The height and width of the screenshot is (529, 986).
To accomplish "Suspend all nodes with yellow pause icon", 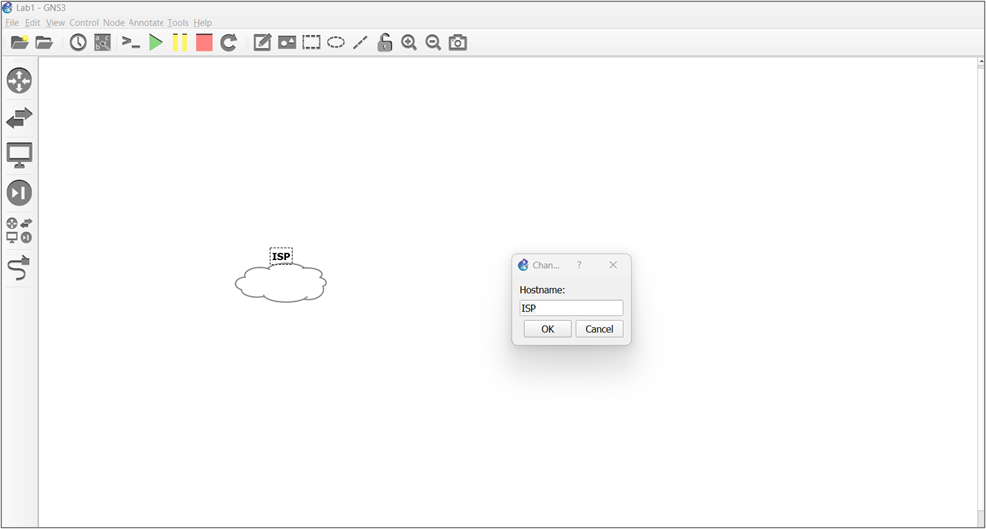I will [180, 43].
